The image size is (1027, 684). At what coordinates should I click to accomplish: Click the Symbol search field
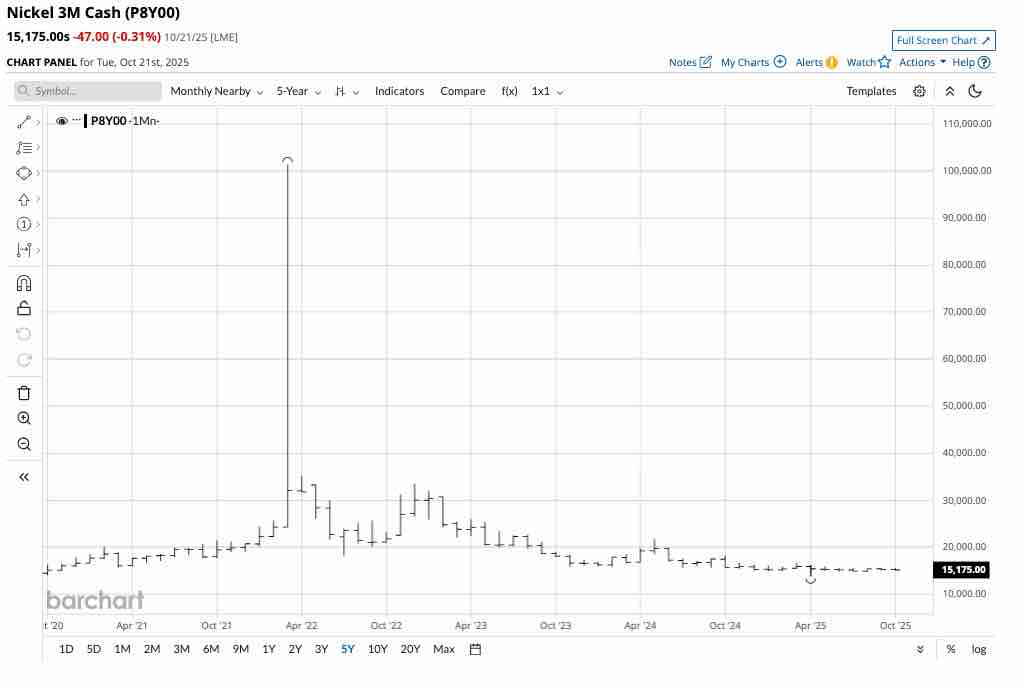[88, 91]
